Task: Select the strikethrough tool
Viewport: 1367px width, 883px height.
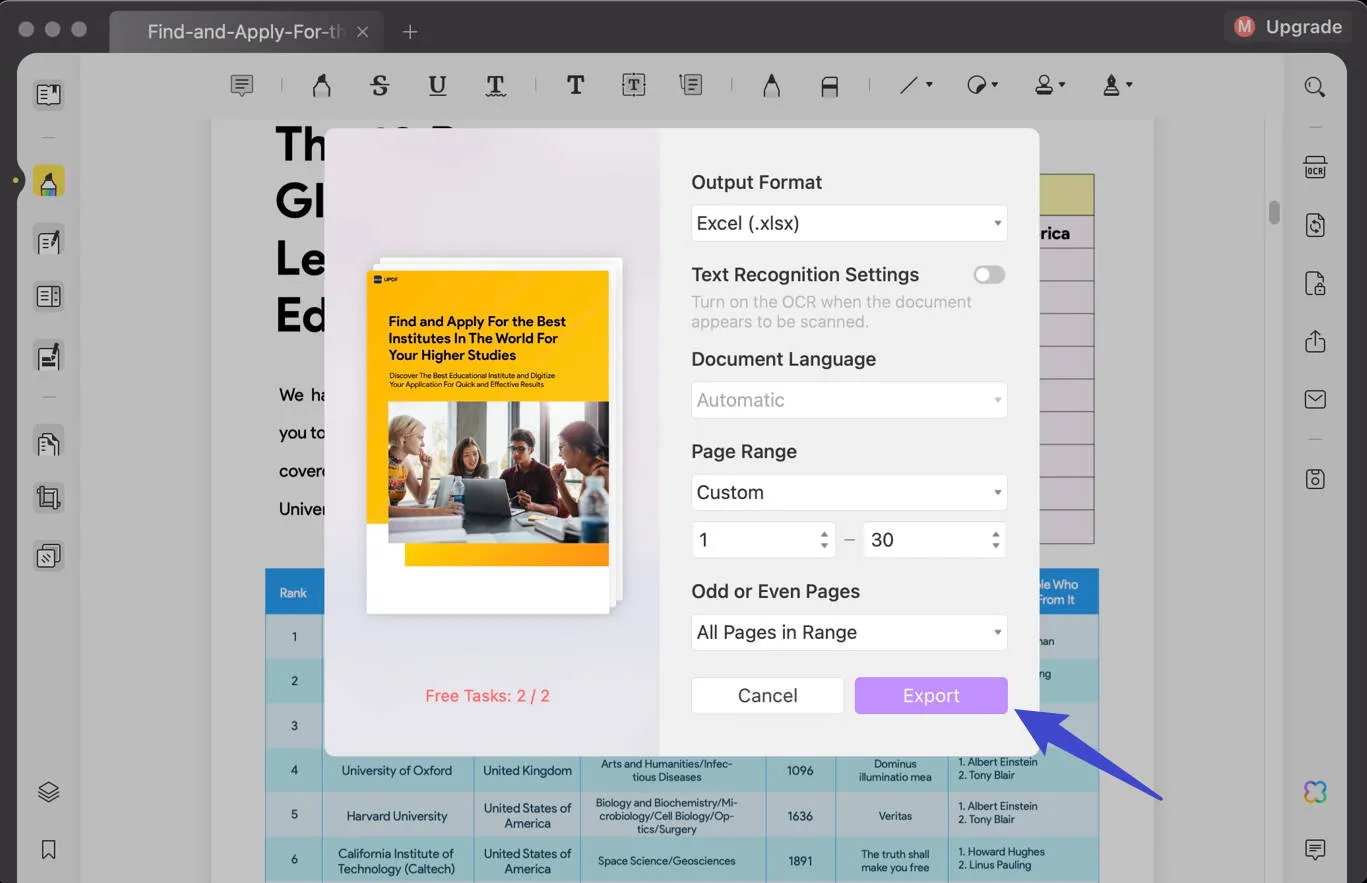Action: pyautogui.click(x=379, y=86)
